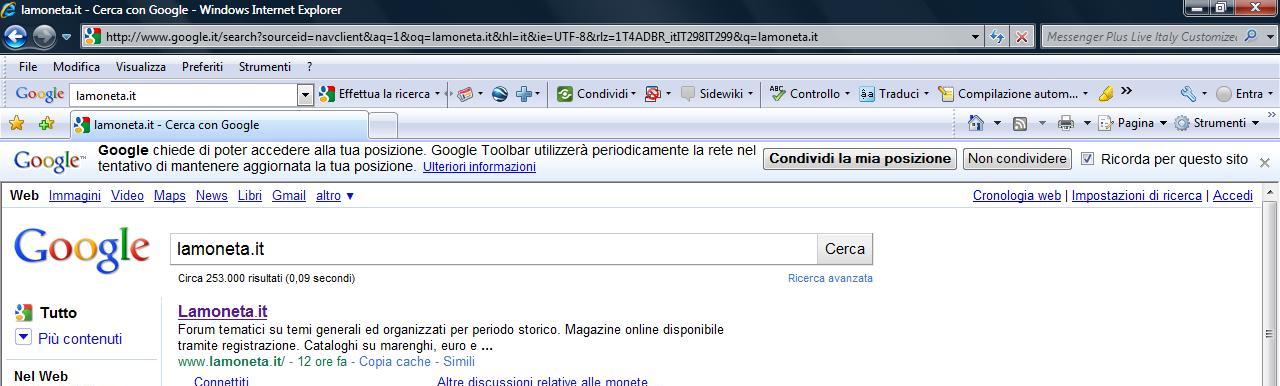Click the Google Toolbar news card icon
The width and height of the screenshot is (1280, 386).
tap(465, 94)
